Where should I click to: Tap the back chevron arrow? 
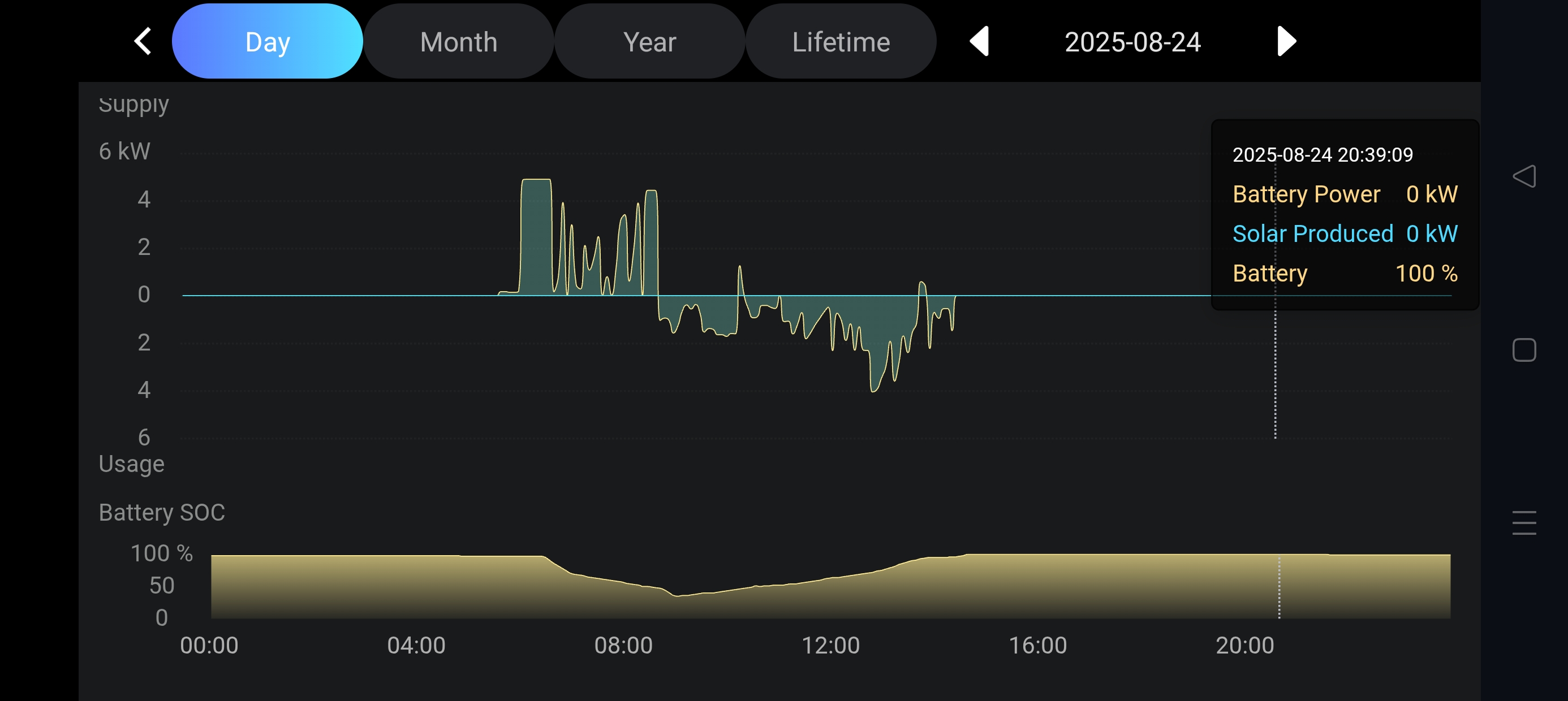point(143,41)
